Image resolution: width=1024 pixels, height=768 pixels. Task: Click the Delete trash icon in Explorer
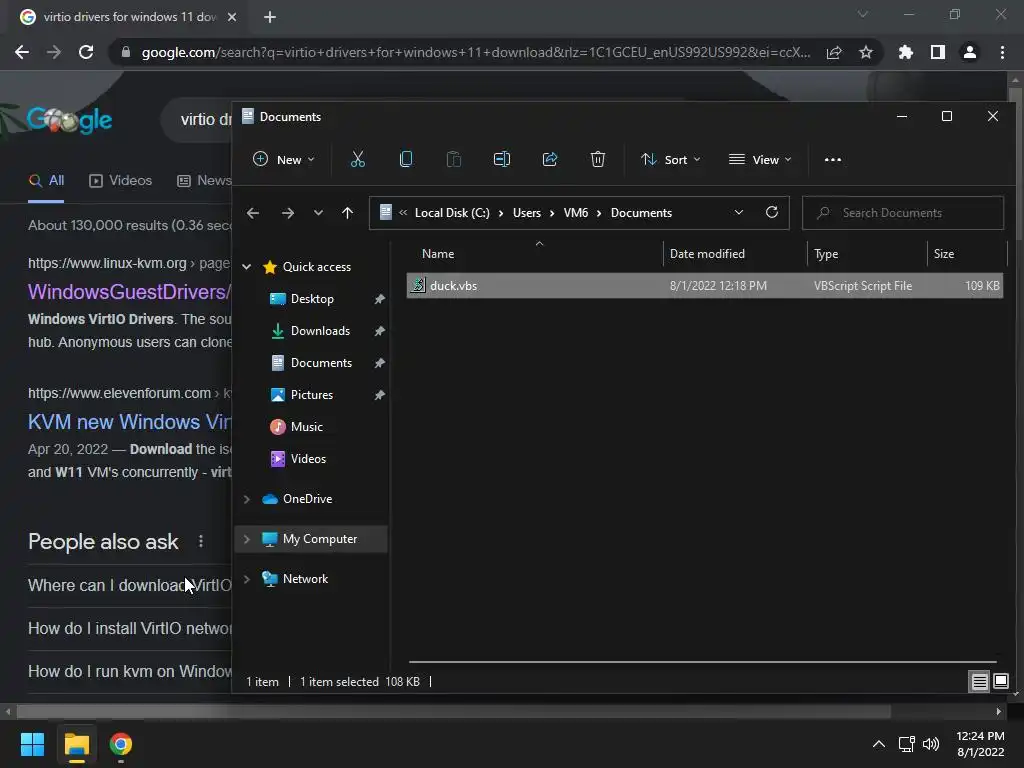click(598, 159)
